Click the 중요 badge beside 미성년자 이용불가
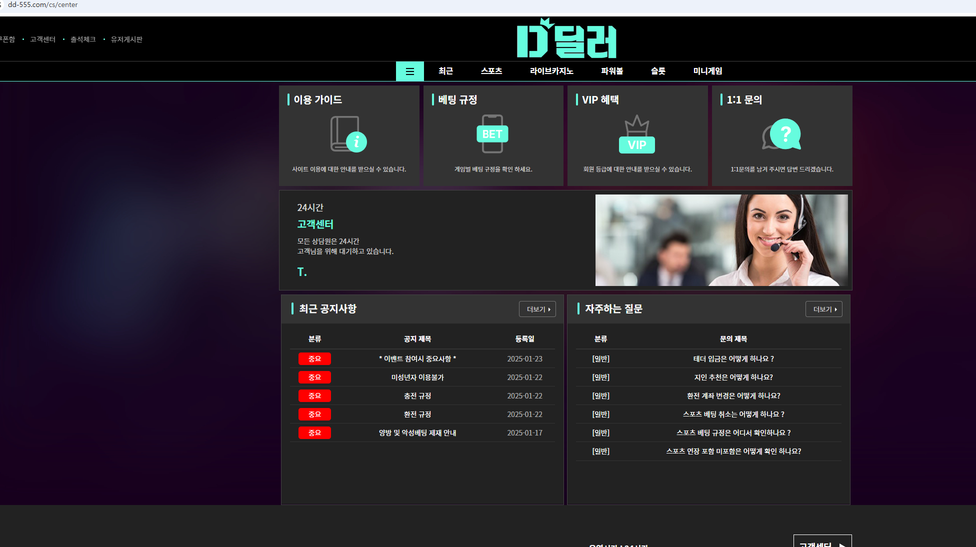Viewport: 976px width, 547px height. [314, 378]
